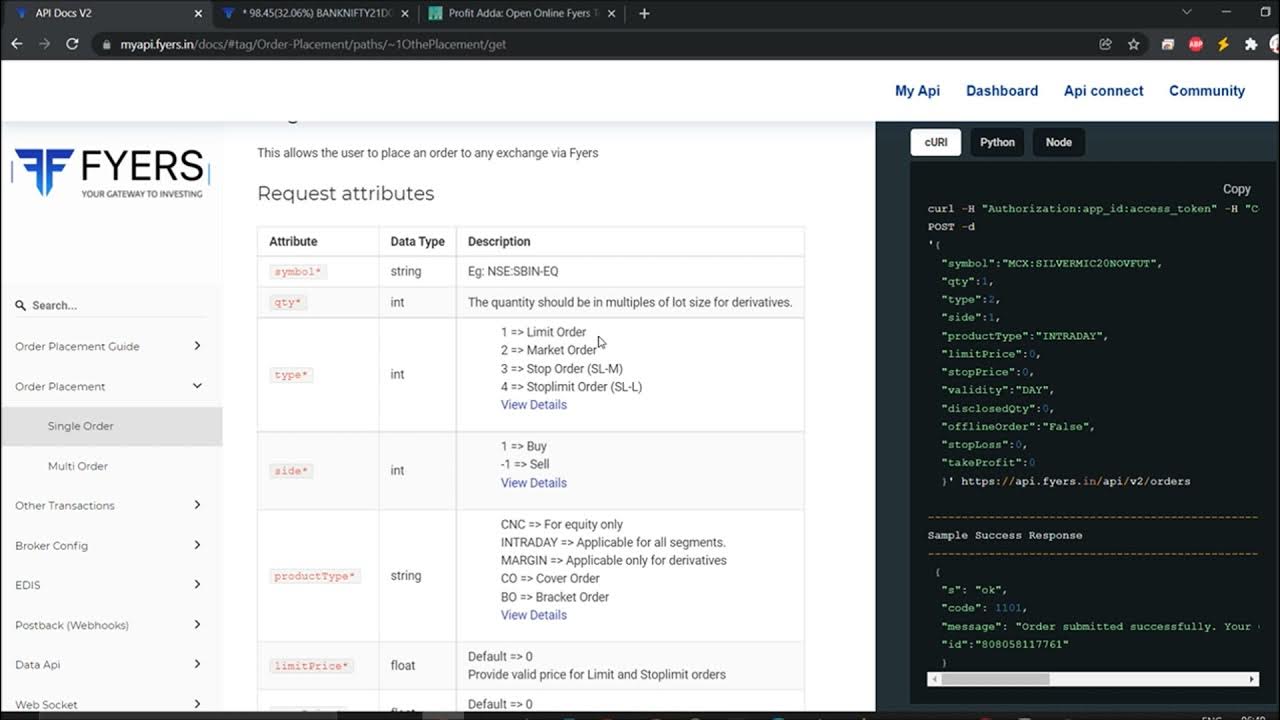Click left arrow of code scrollbar

934,679
